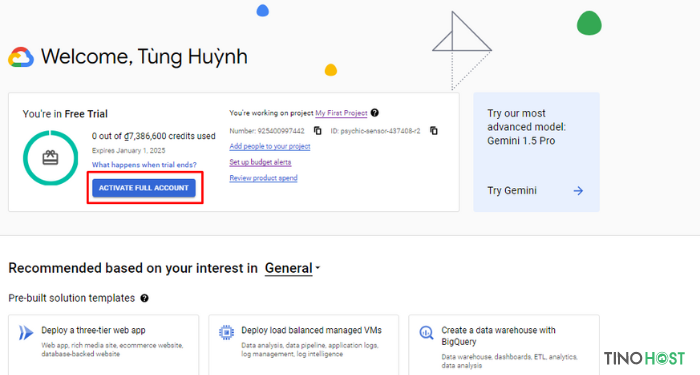Open Deploy a three-tier web app card
The height and width of the screenshot is (375, 700).
coord(104,345)
